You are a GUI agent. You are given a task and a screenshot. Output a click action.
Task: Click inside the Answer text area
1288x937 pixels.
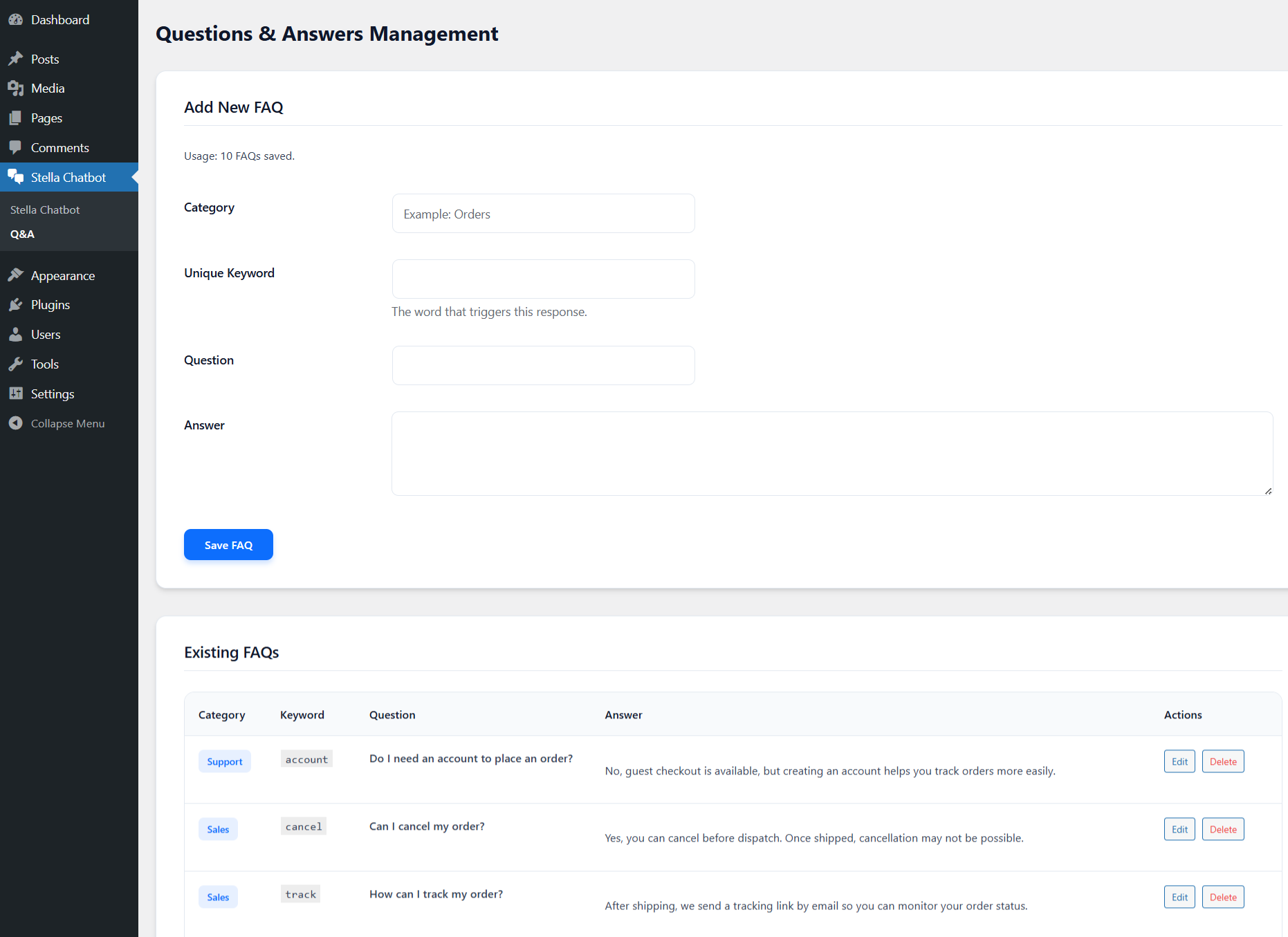point(830,453)
